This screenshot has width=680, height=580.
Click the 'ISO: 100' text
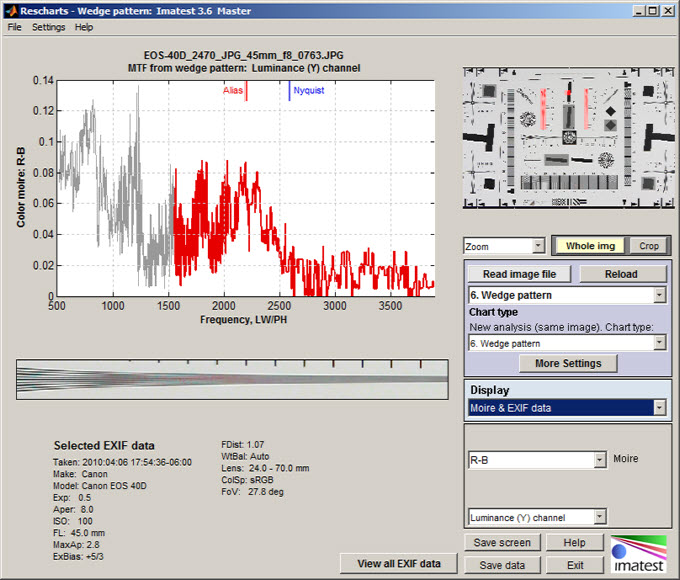click(73, 521)
